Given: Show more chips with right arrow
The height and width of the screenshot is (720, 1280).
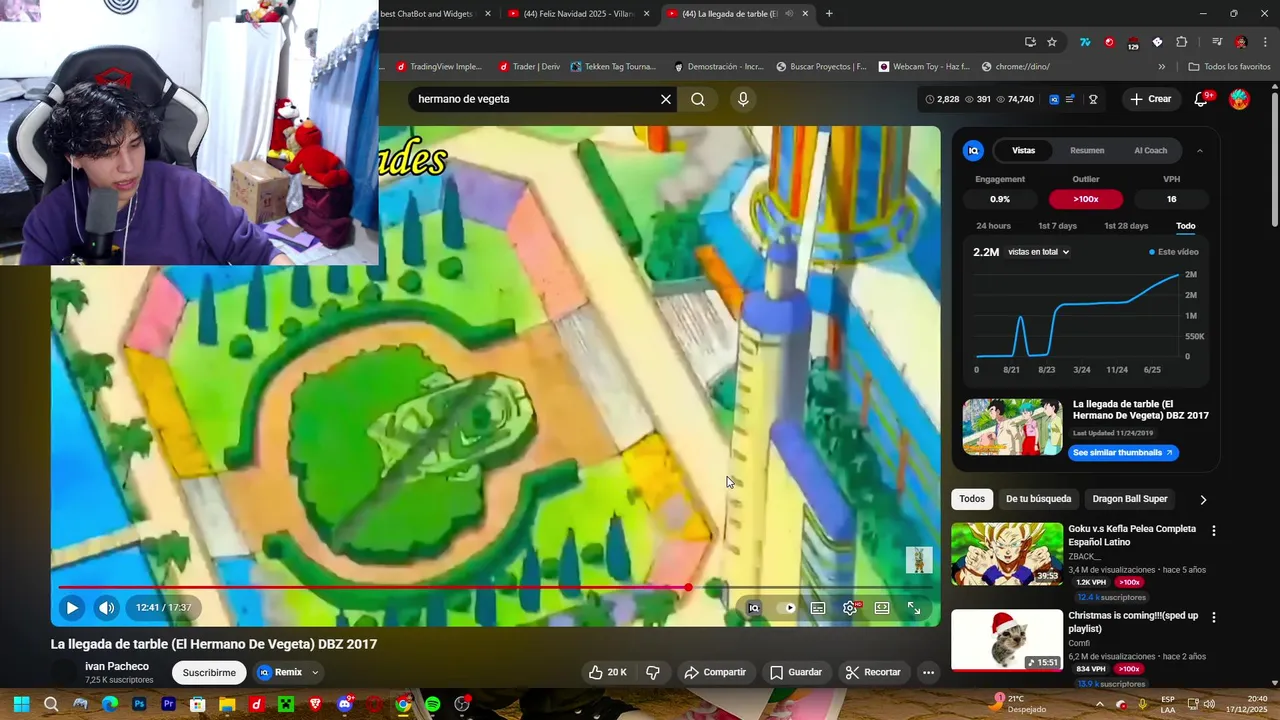Looking at the screenshot, I should tap(1203, 499).
